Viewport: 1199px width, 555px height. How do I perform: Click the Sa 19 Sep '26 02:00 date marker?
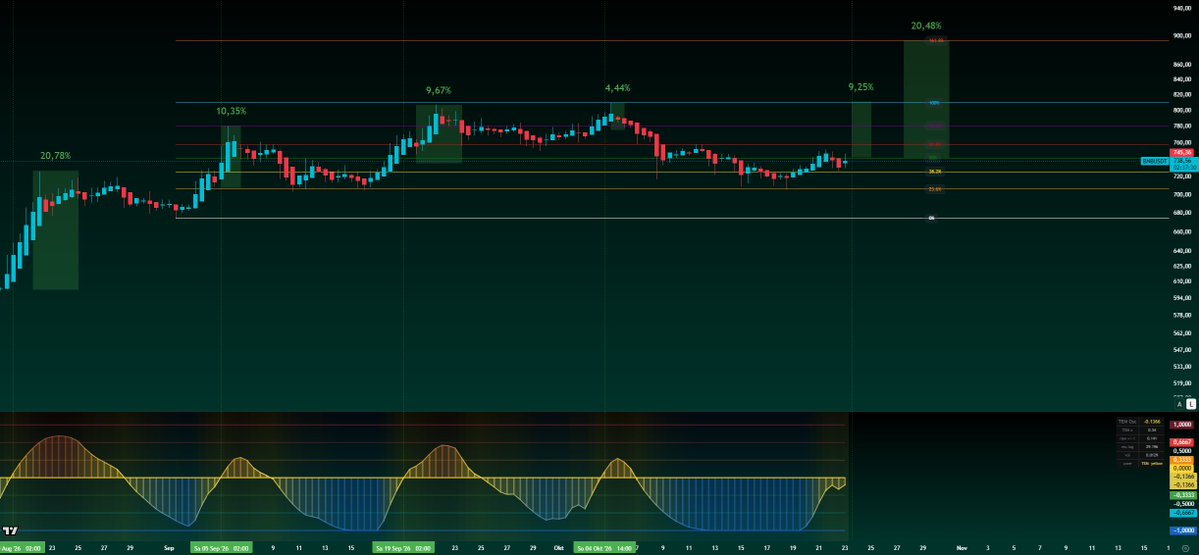click(x=403, y=548)
